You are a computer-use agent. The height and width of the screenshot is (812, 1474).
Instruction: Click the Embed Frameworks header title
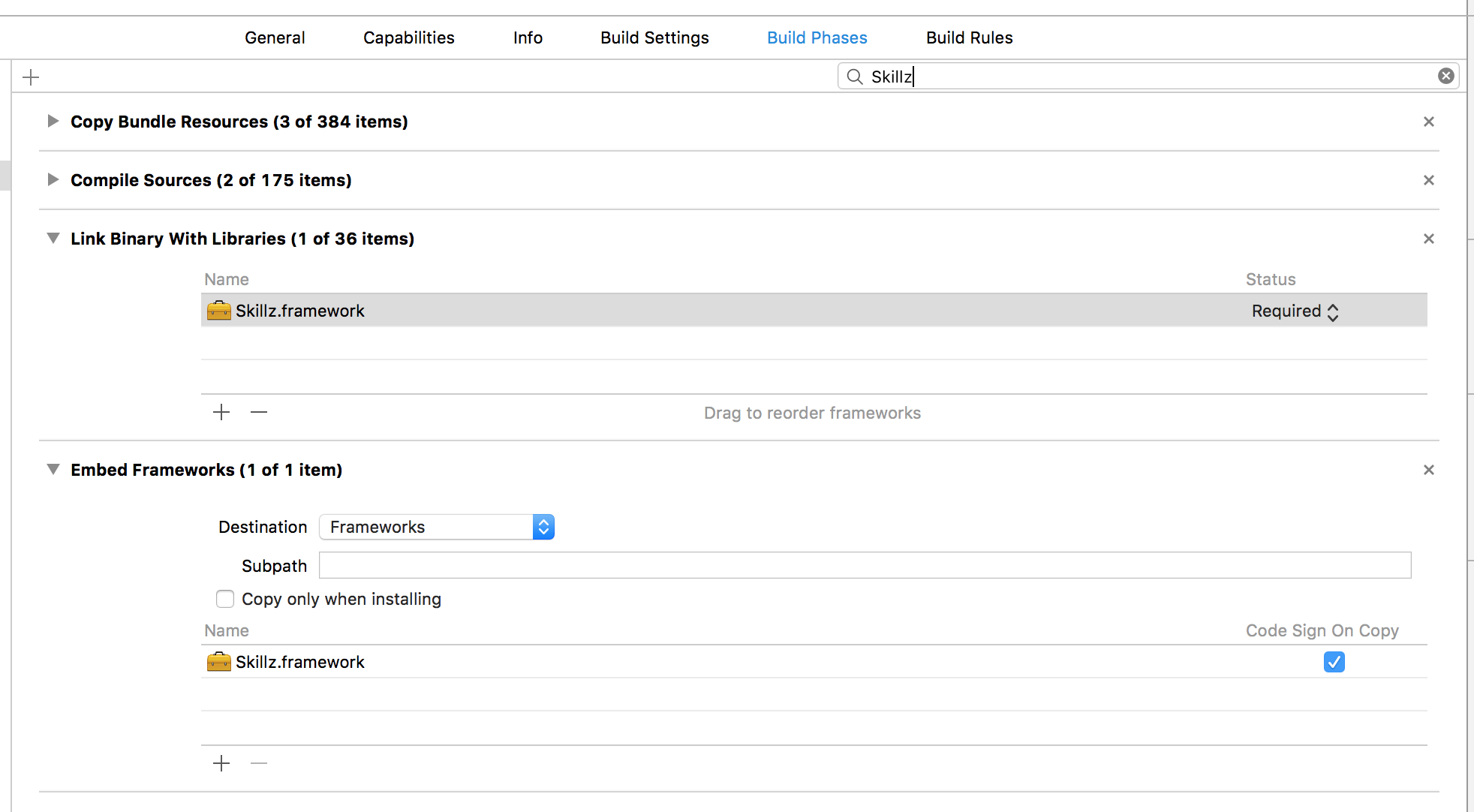[206, 470]
